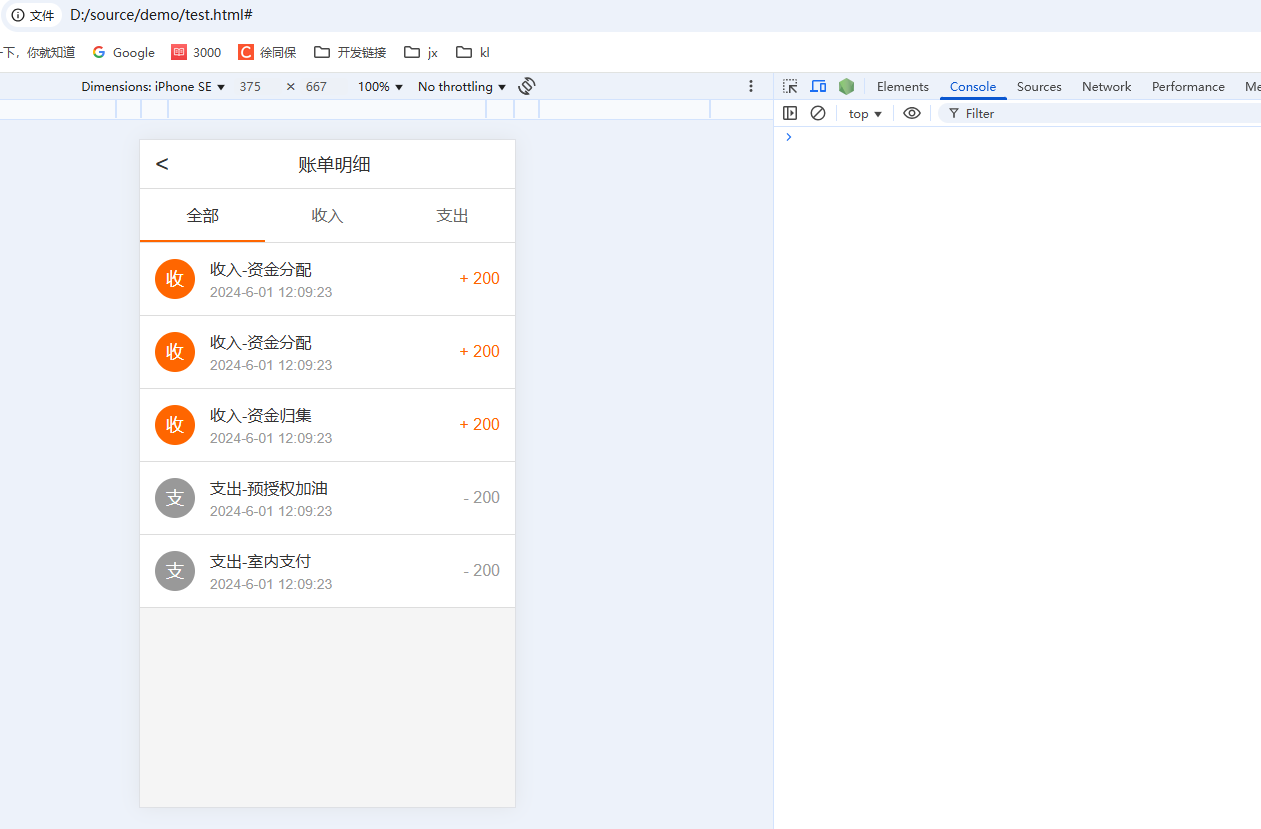Click the - 200 amount of 预授权加油
Screen dimensions: 1261x829
tap(481, 497)
